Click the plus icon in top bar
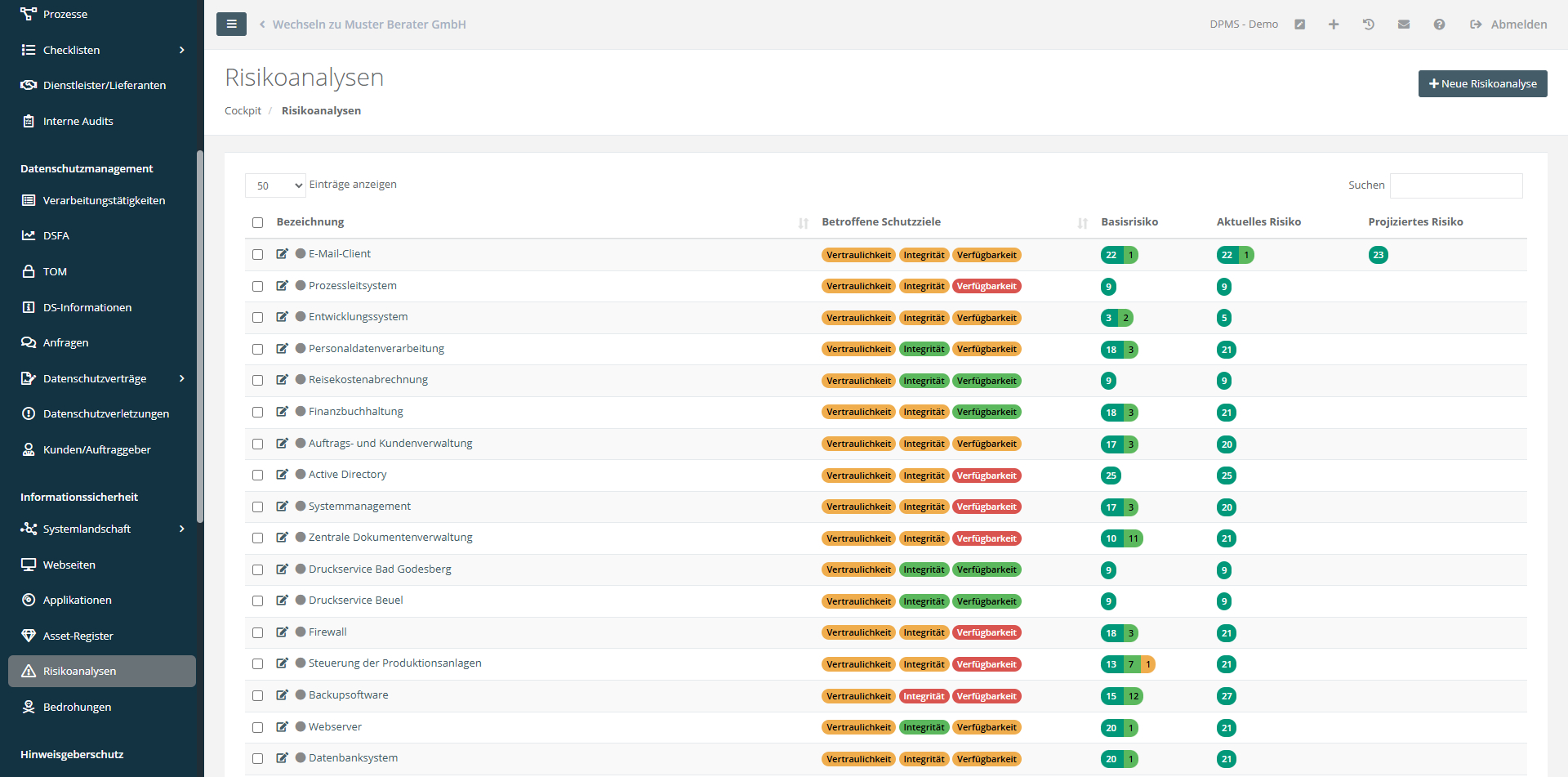 tap(1334, 25)
